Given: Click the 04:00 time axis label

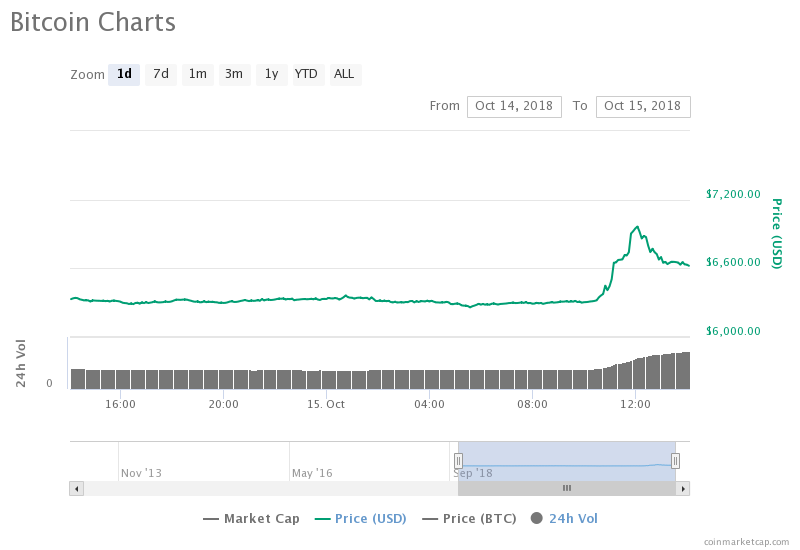Looking at the screenshot, I should [x=429, y=404].
